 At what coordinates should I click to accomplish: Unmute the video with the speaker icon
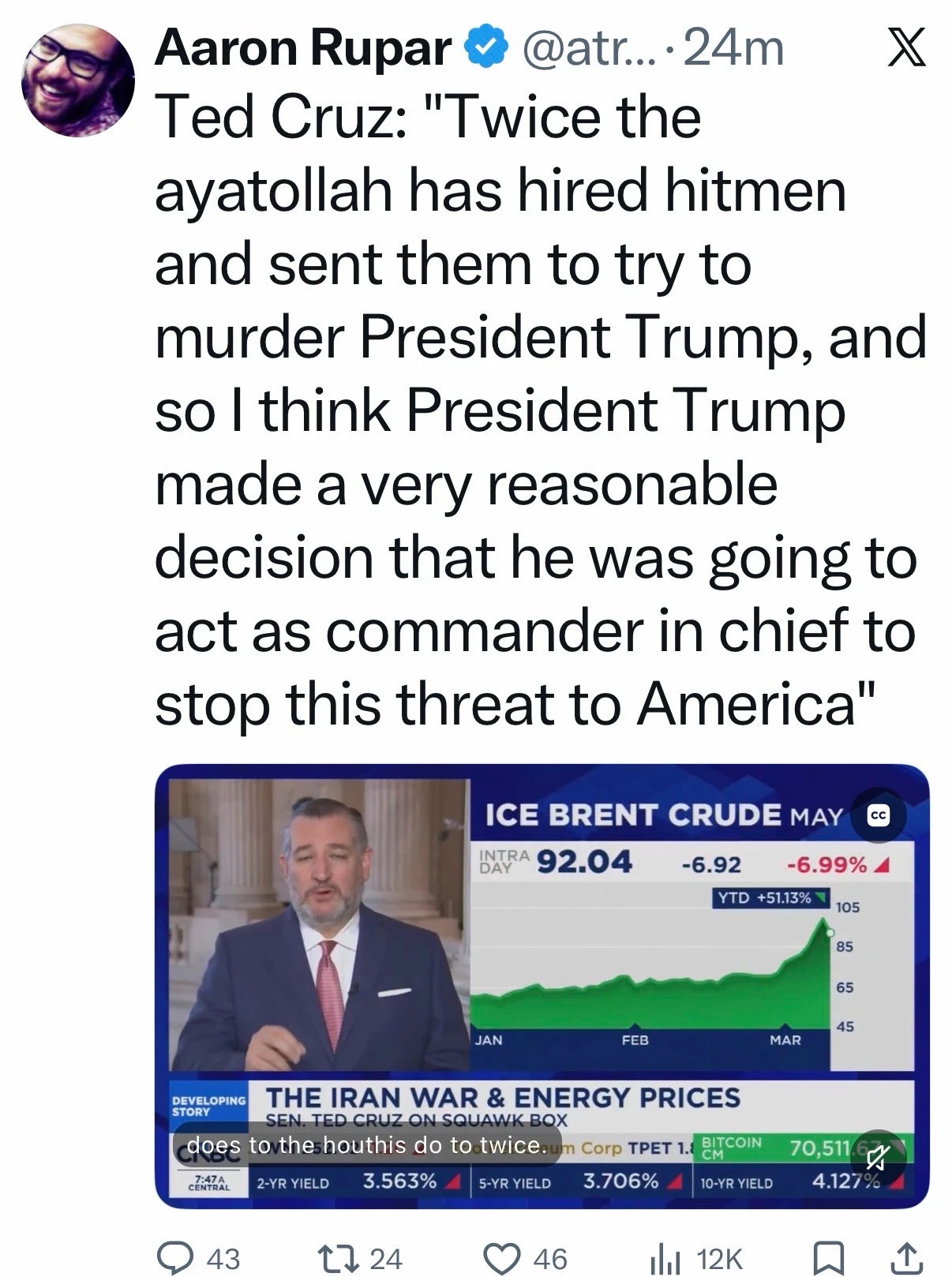[875, 1158]
